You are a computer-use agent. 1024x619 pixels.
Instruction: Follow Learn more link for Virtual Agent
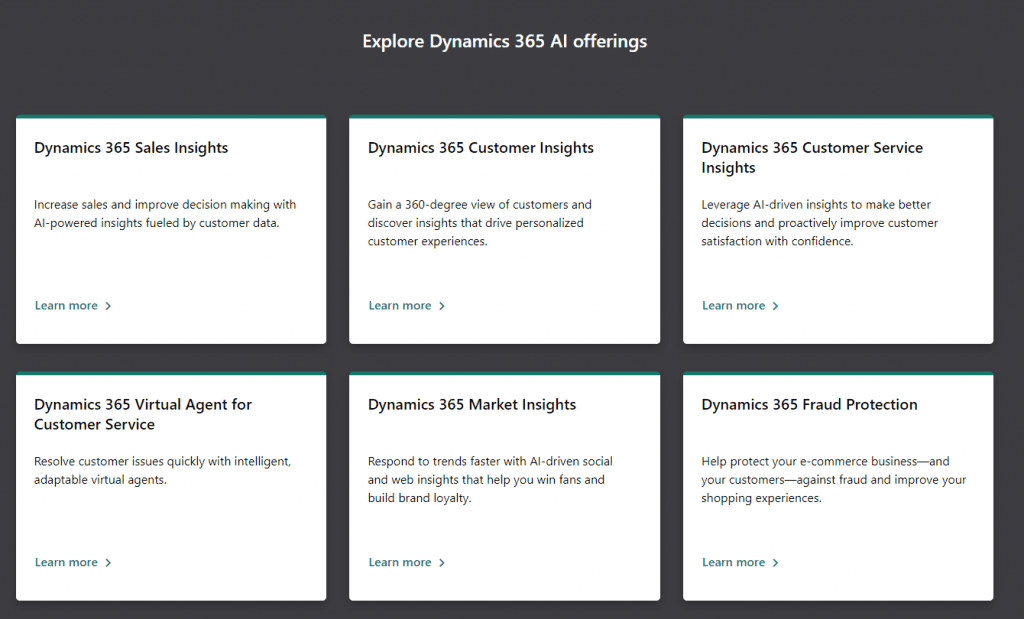[66, 563]
